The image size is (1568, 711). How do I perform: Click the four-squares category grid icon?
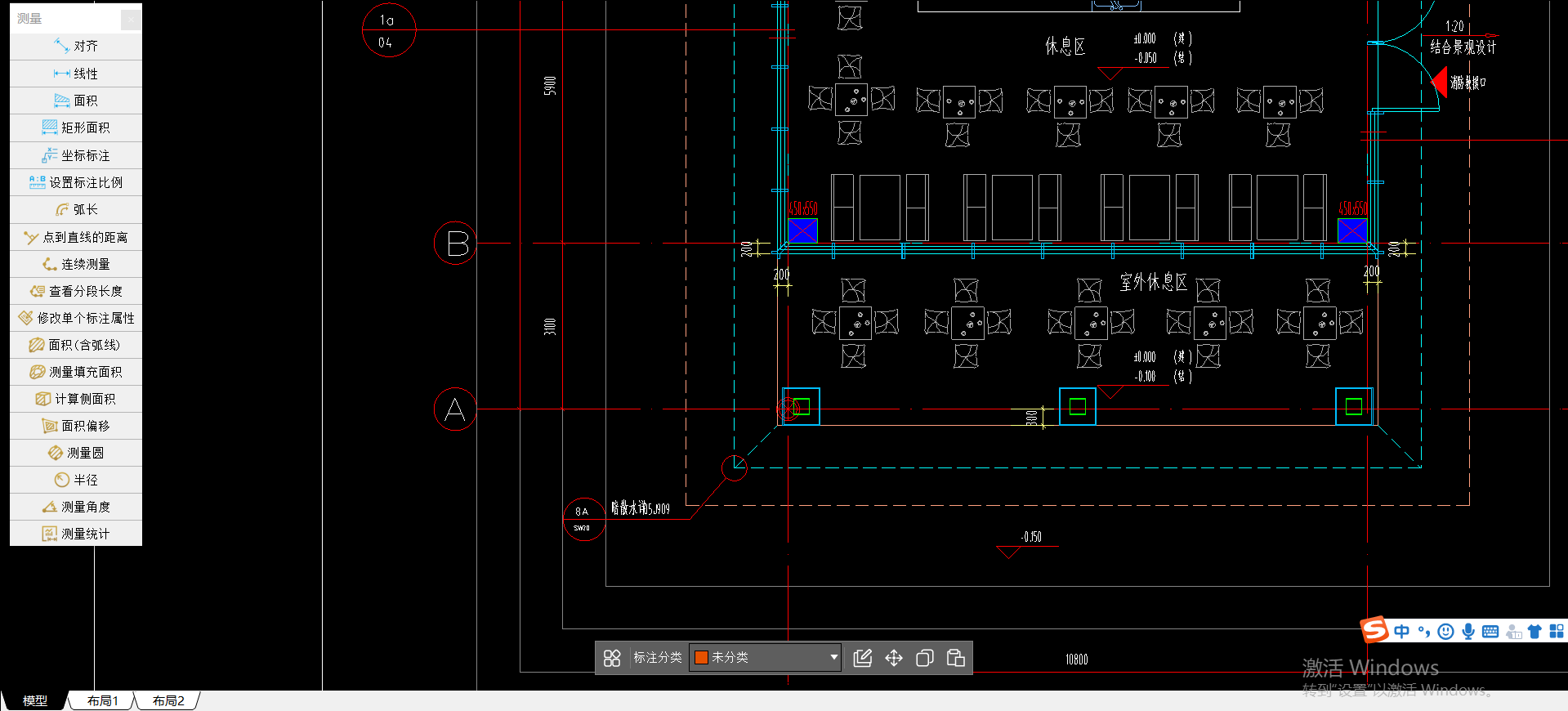(612, 658)
